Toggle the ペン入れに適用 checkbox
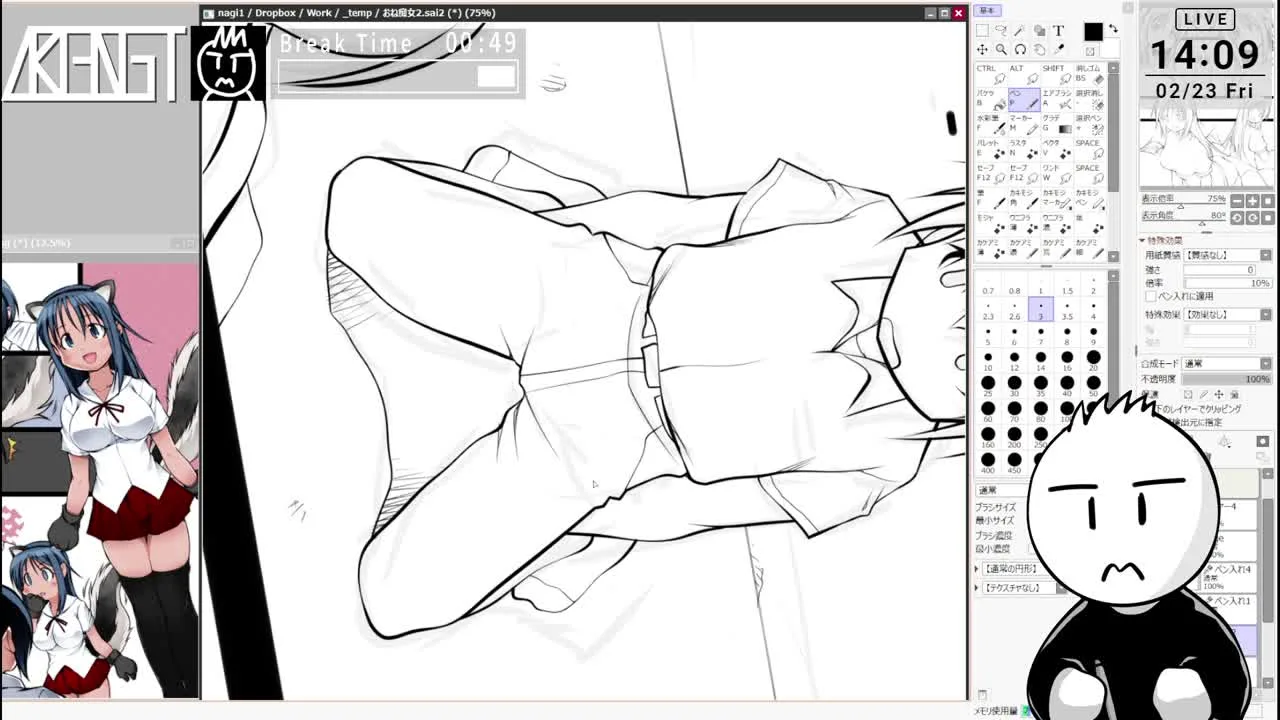Image resolution: width=1280 pixels, height=720 pixels. (1150, 296)
